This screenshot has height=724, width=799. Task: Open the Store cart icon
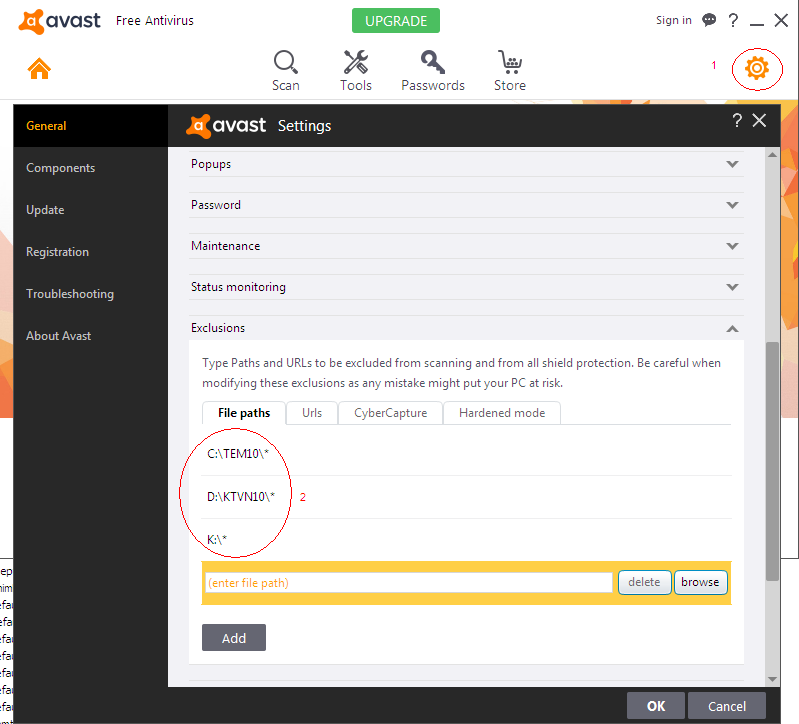(x=510, y=62)
